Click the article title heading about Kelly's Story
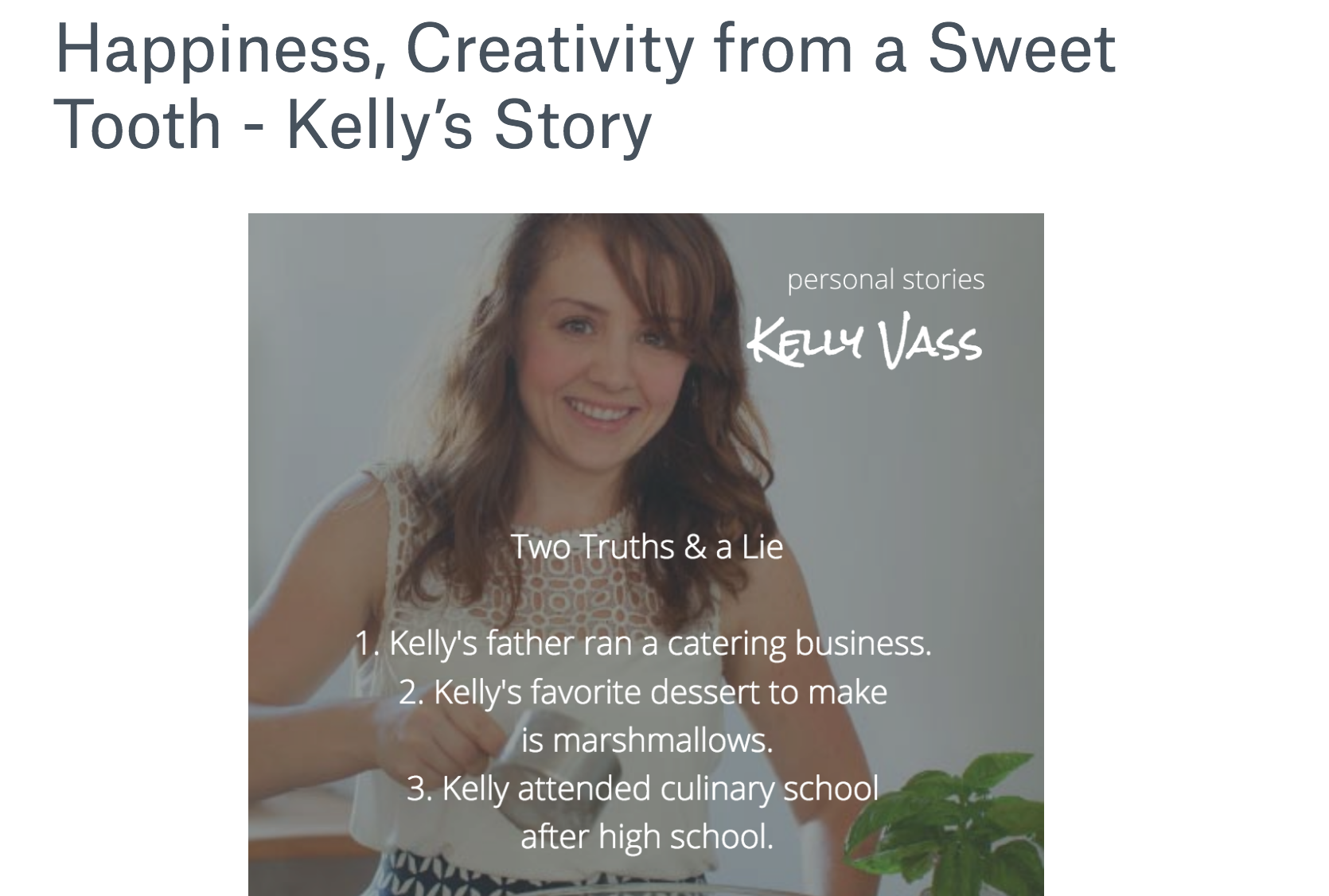The height and width of the screenshot is (896, 1329). tap(585, 87)
